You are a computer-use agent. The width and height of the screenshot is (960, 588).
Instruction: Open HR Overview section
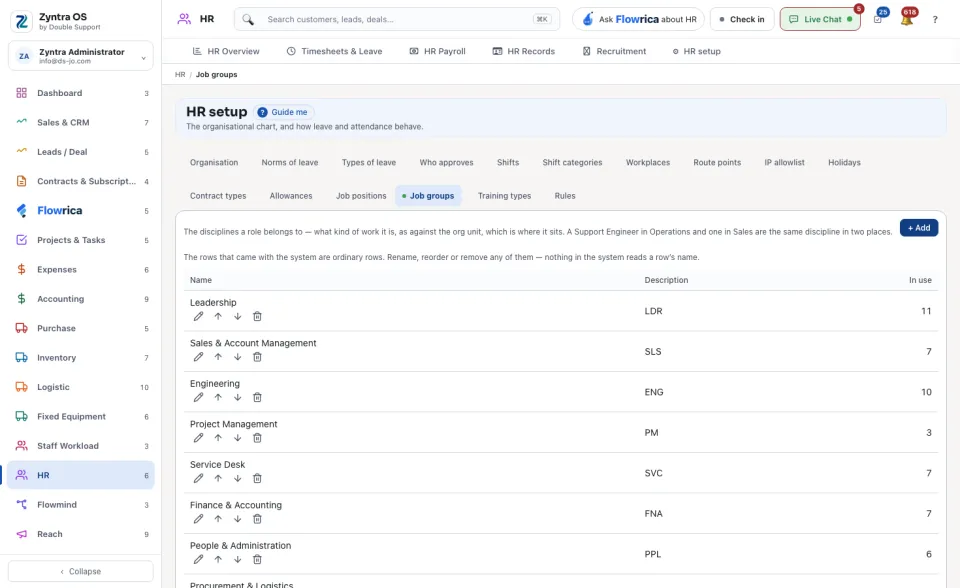[226, 51]
